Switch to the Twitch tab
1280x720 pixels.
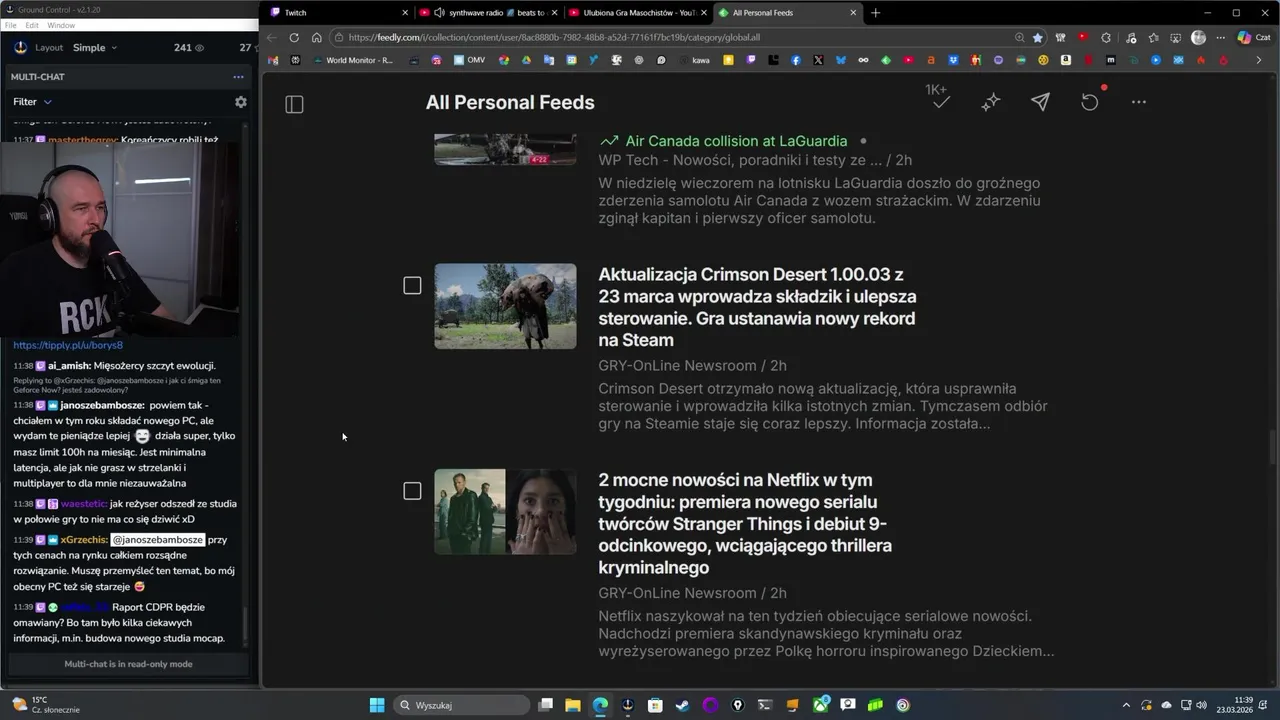pyautogui.click(x=337, y=13)
